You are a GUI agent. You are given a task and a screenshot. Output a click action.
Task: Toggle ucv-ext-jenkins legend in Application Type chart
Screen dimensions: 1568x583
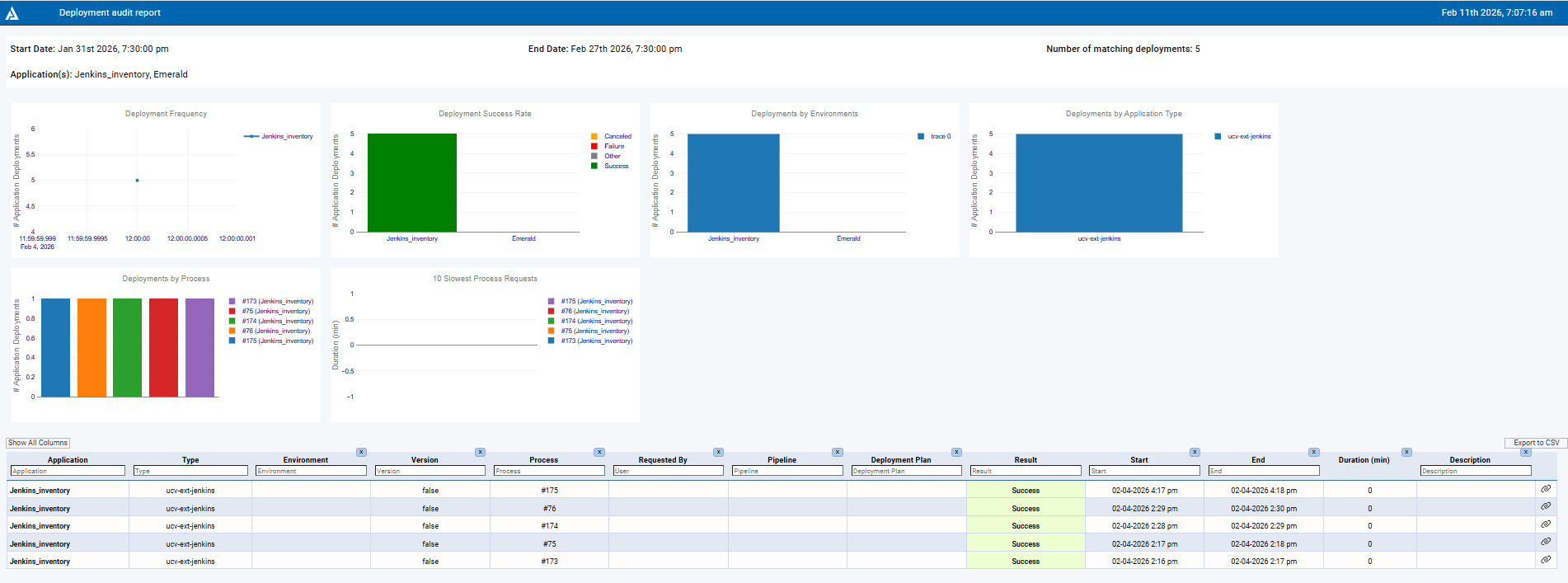coord(1248,137)
